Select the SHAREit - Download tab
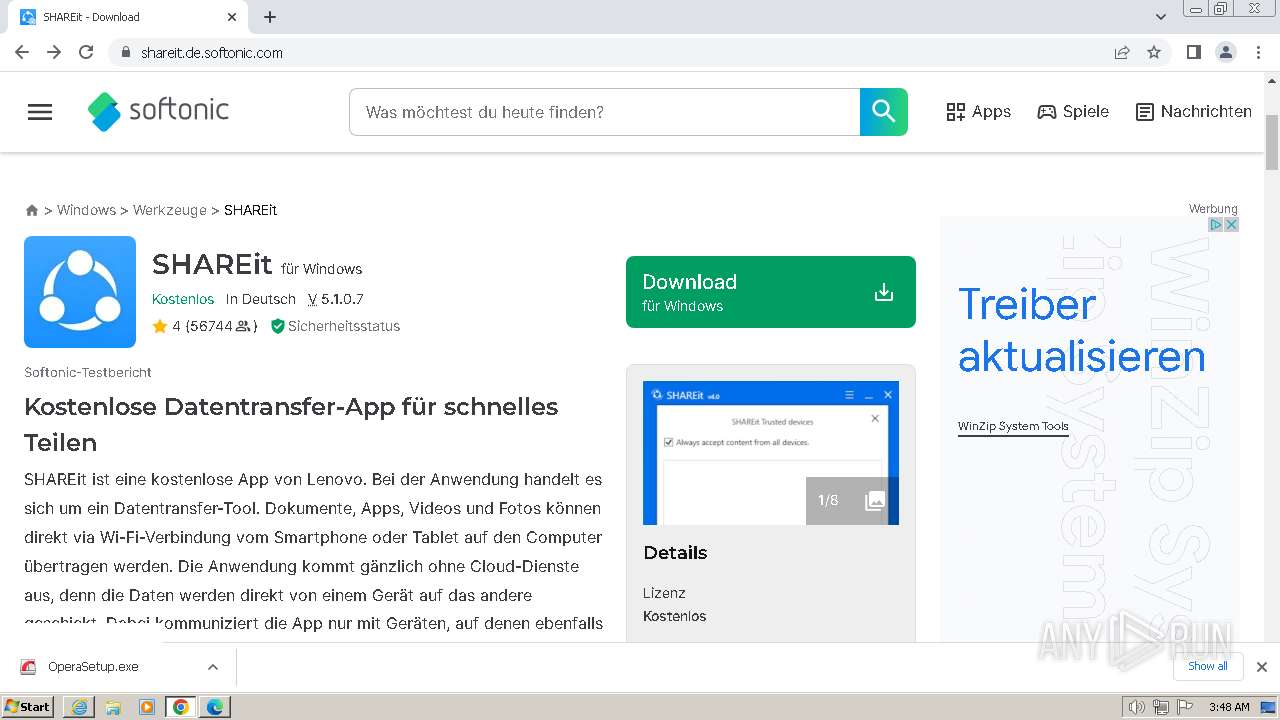The height and width of the screenshot is (720, 1280). point(128,17)
